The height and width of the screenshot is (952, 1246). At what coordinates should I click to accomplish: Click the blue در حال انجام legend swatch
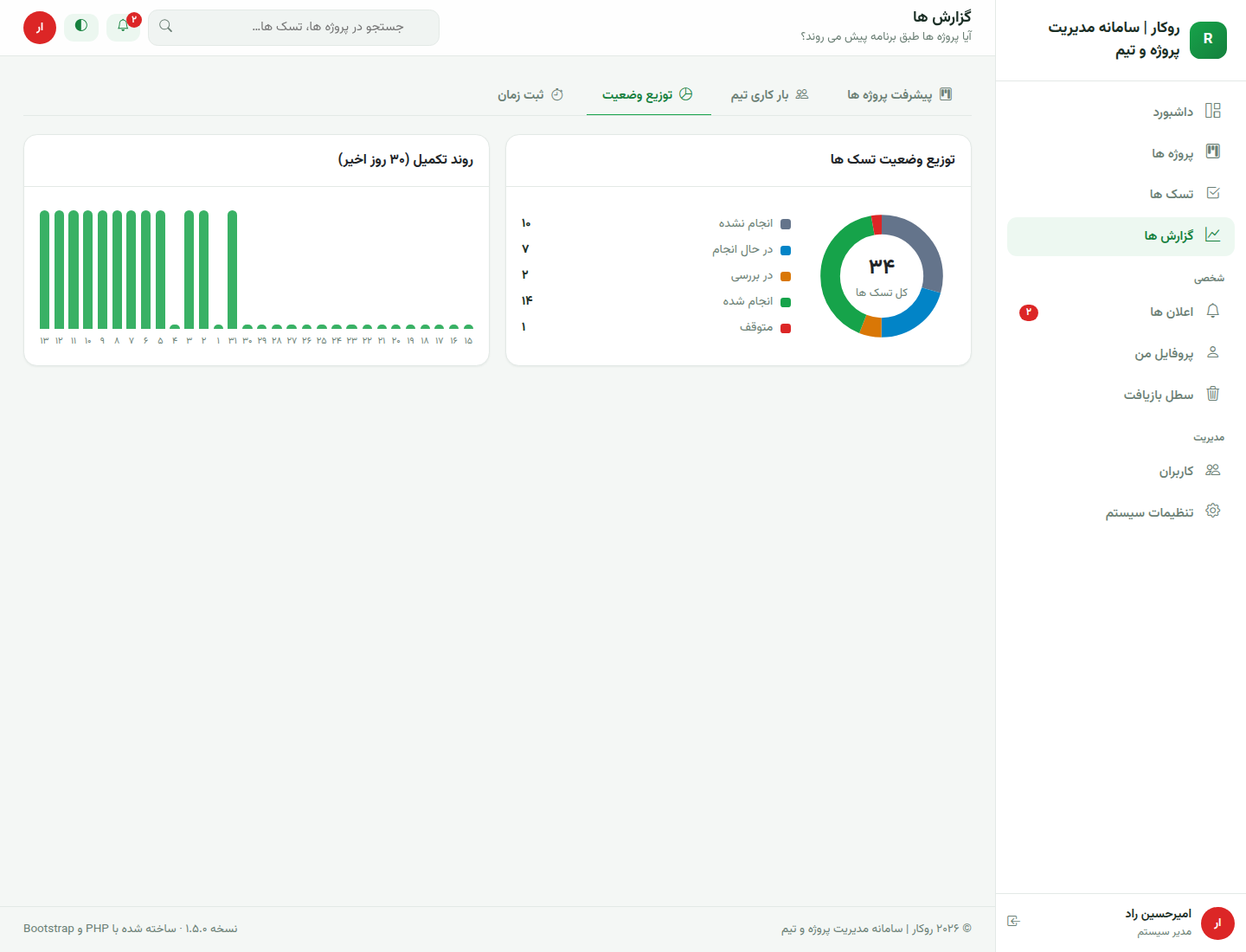(786, 250)
